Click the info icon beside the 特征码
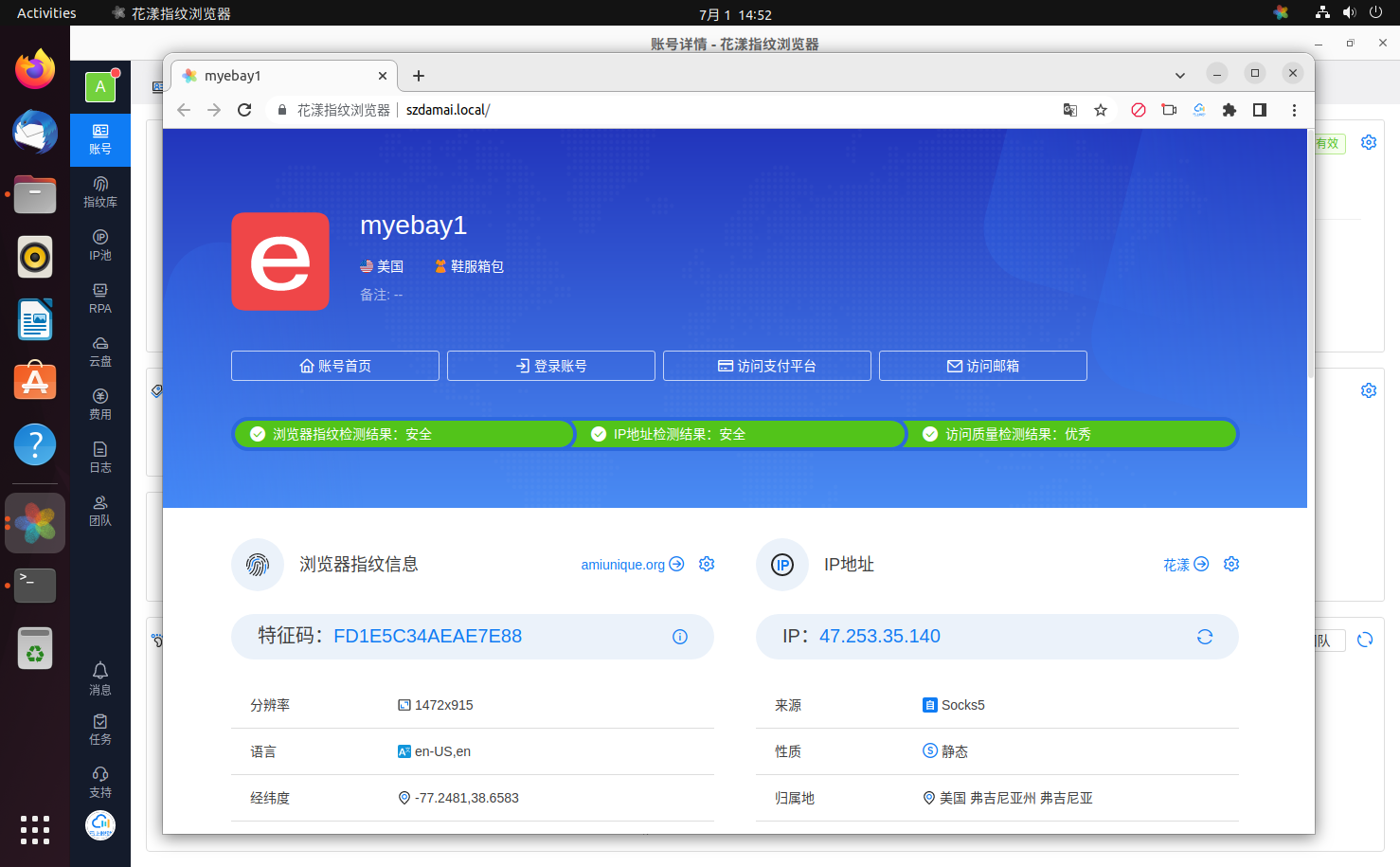The image size is (1400, 867). point(680,637)
